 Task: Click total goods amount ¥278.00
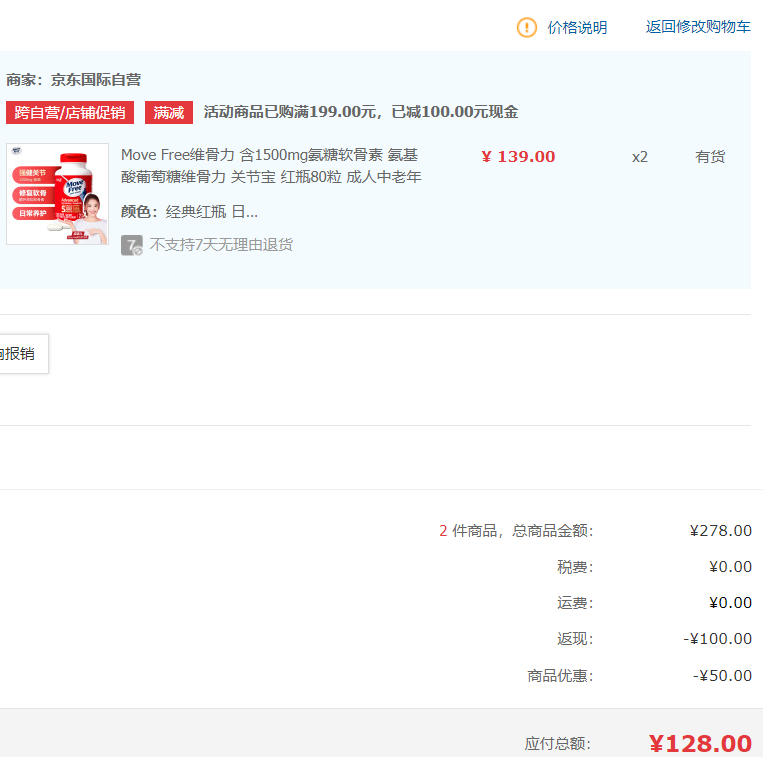pyautogui.click(x=721, y=531)
